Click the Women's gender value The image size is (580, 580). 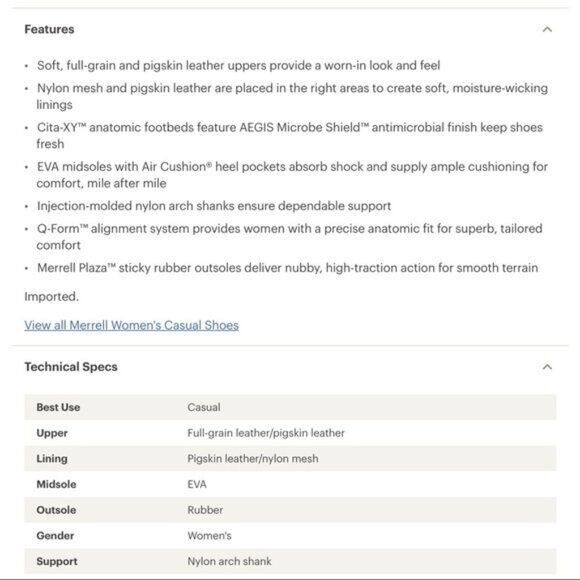pos(209,536)
